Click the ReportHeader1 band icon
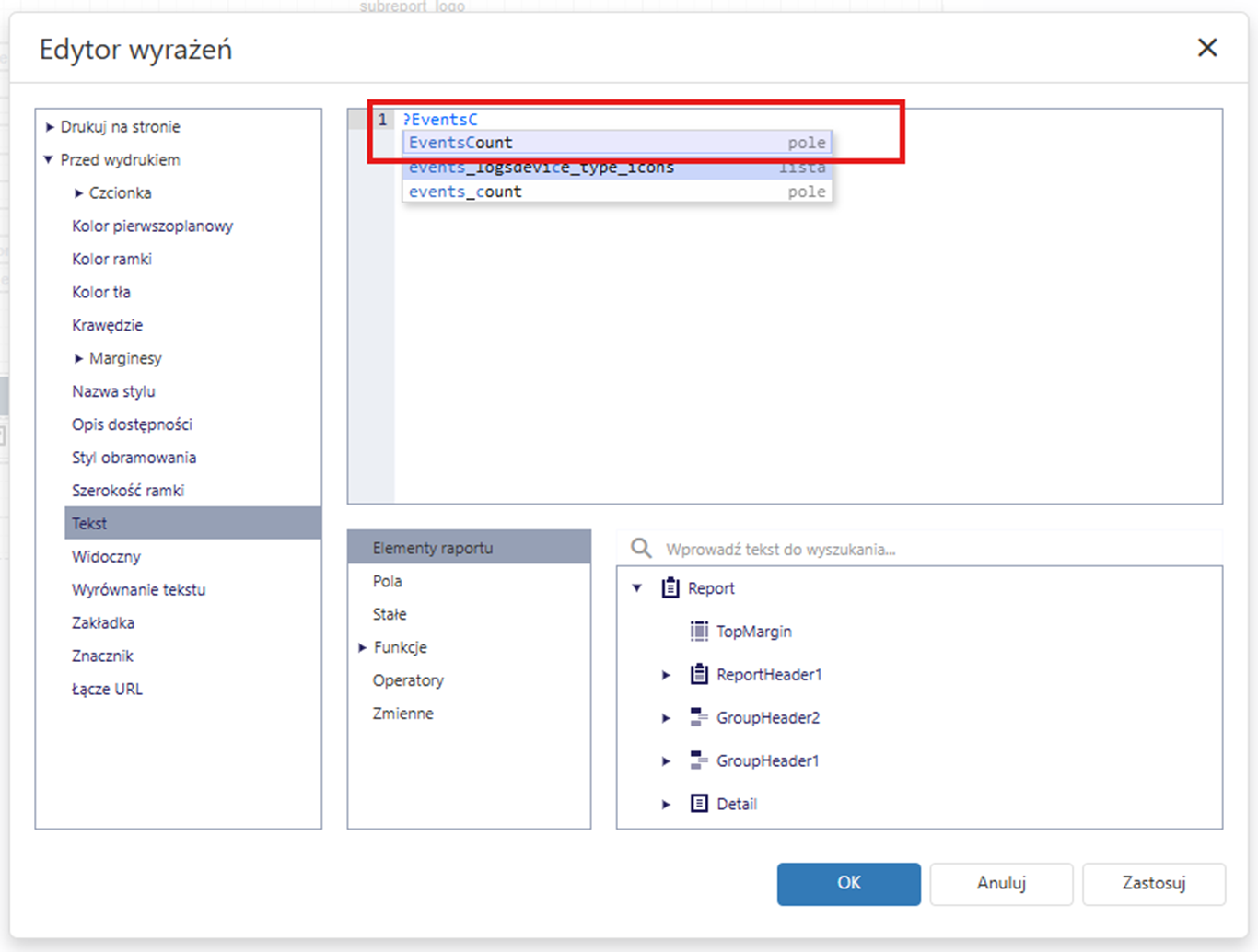This screenshot has height=952, width=1258. (699, 674)
